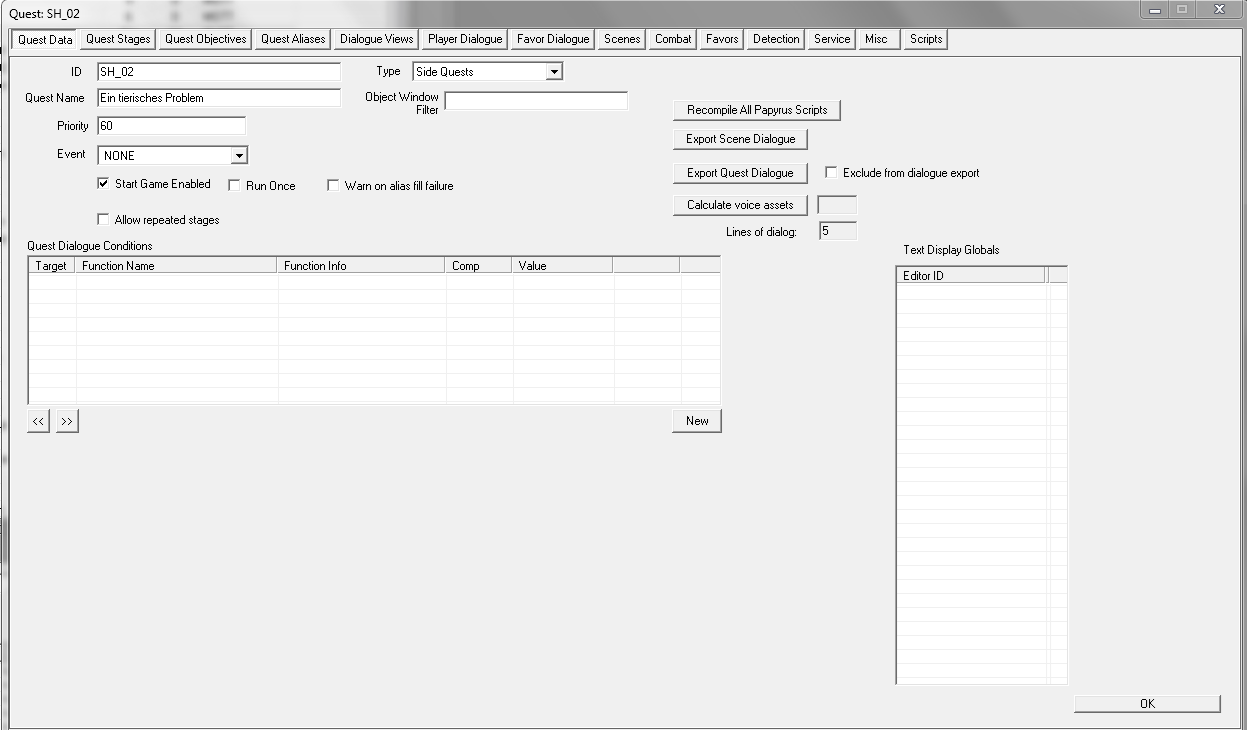Switch to the Quest Stages tab
Image resolution: width=1247 pixels, height=730 pixels.
tap(118, 39)
